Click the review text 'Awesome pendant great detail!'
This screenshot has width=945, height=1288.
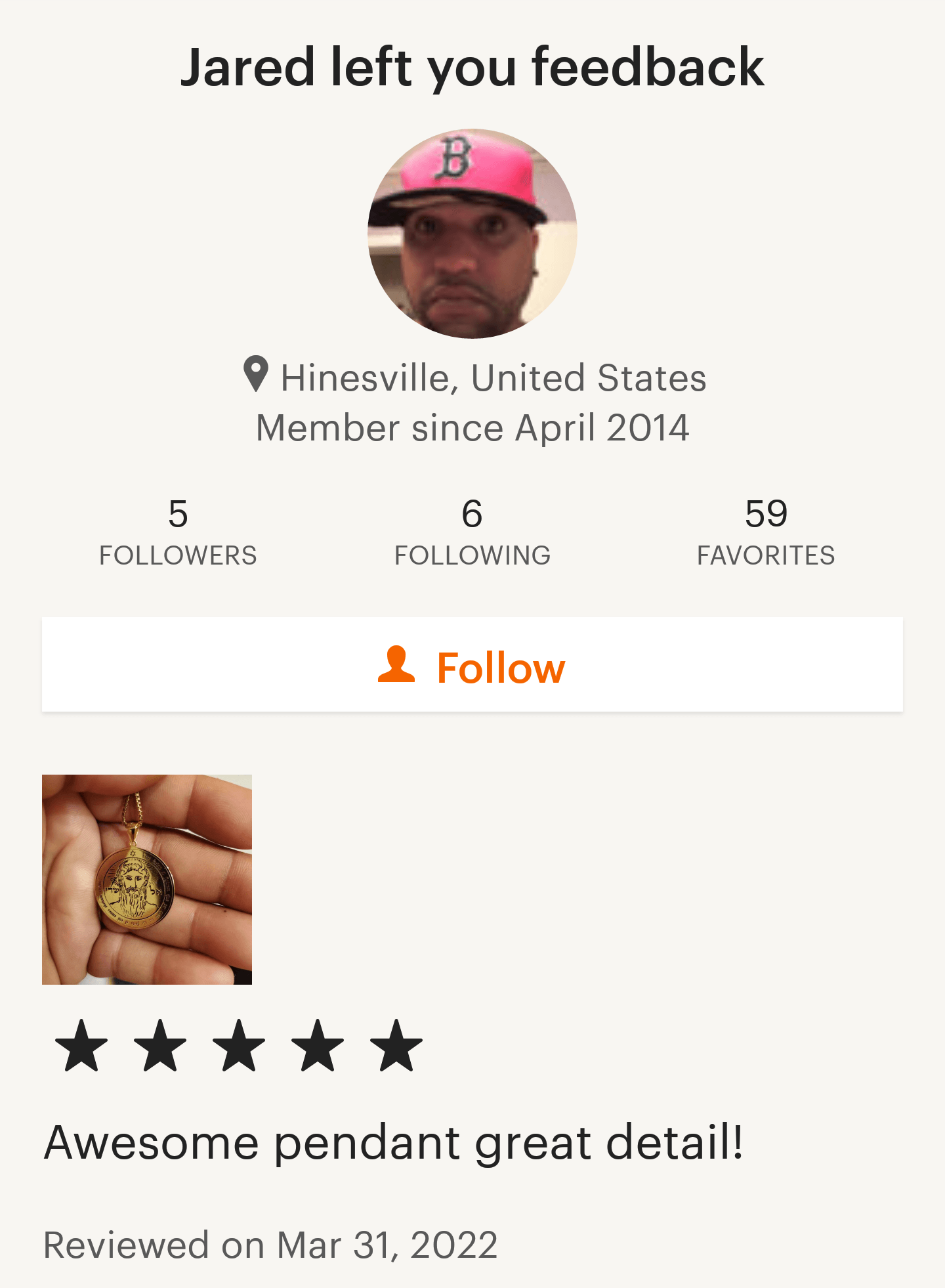(x=394, y=1142)
